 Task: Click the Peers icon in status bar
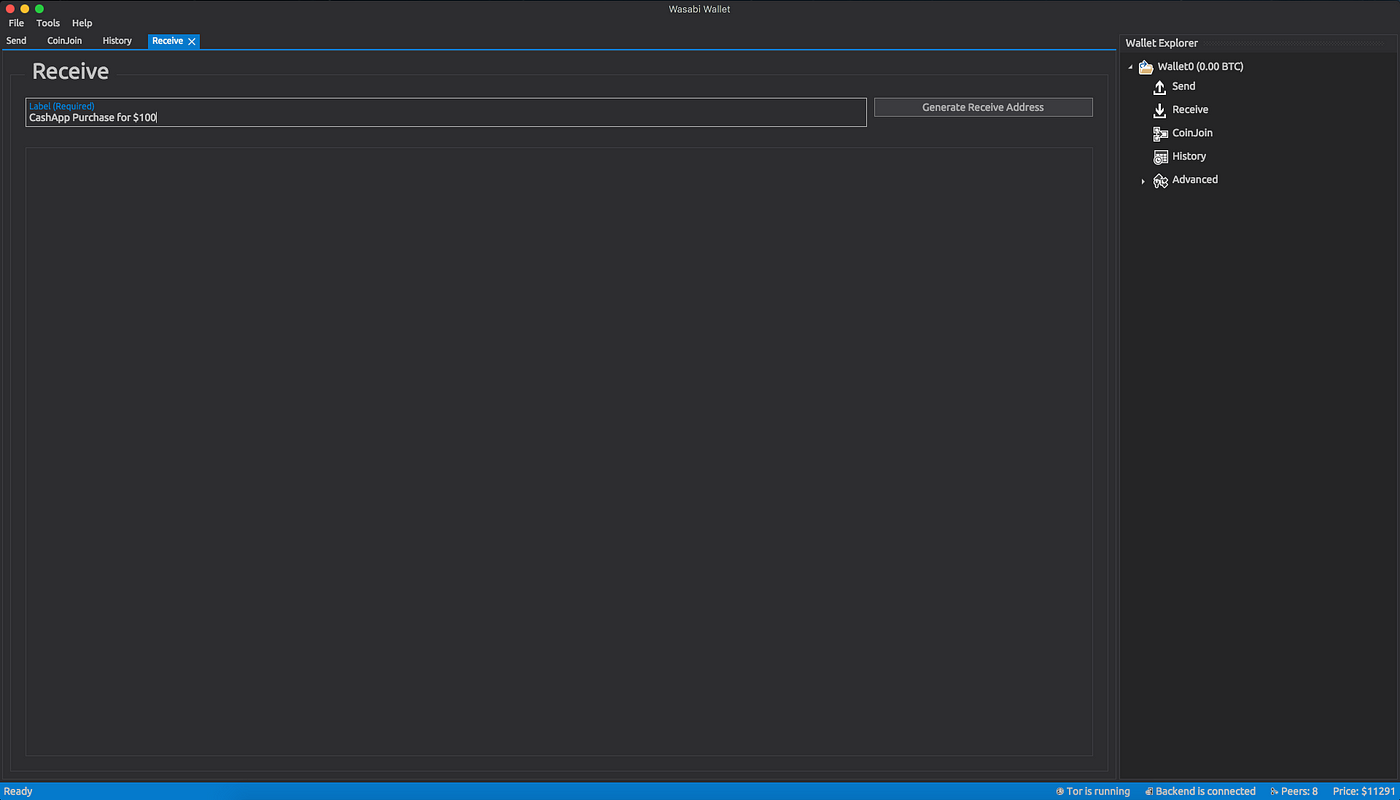(x=1274, y=791)
